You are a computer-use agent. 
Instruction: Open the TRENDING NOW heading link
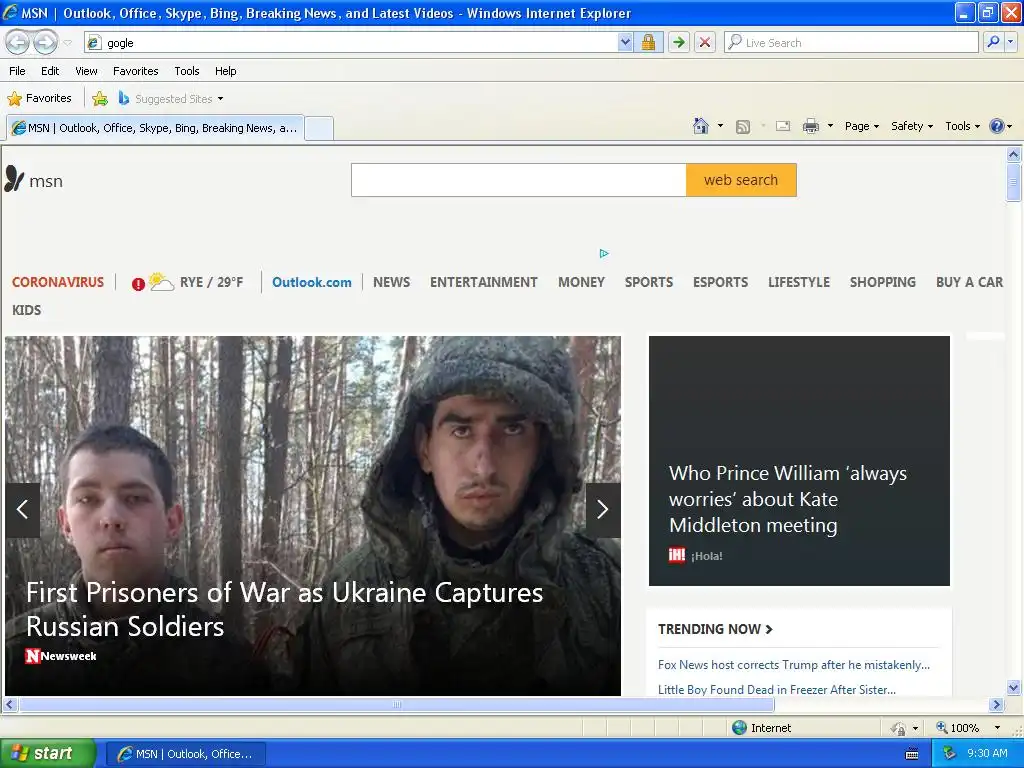click(715, 629)
